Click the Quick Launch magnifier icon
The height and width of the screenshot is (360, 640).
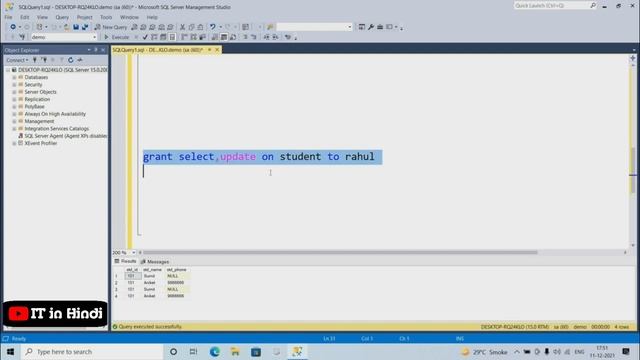[x=593, y=5]
